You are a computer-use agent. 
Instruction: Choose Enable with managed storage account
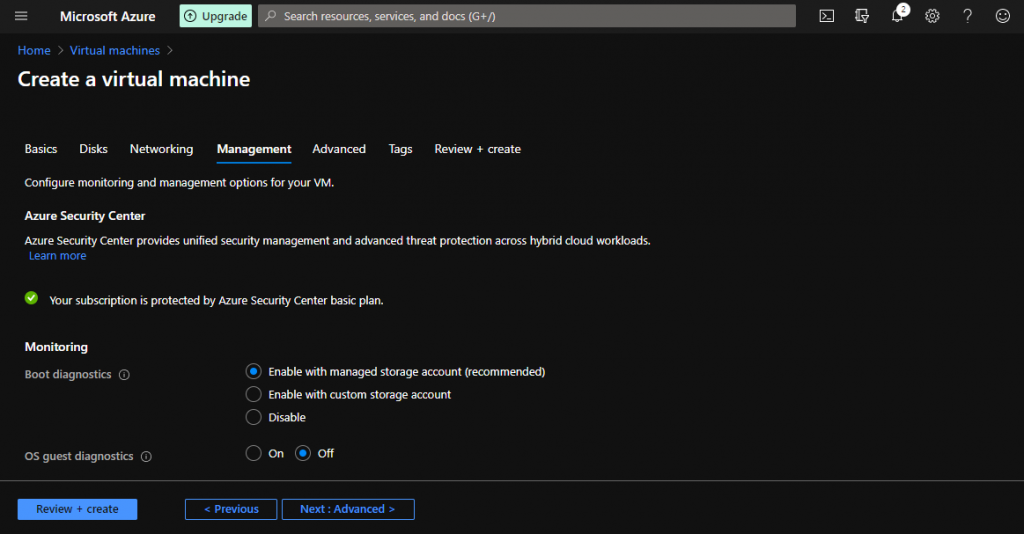254,372
